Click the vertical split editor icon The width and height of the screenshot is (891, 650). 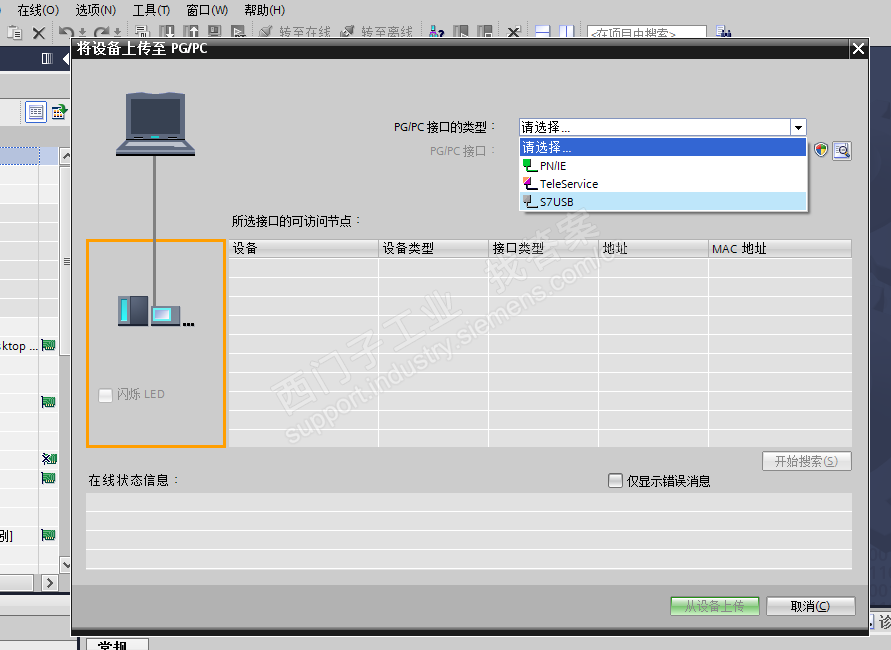coord(567,32)
